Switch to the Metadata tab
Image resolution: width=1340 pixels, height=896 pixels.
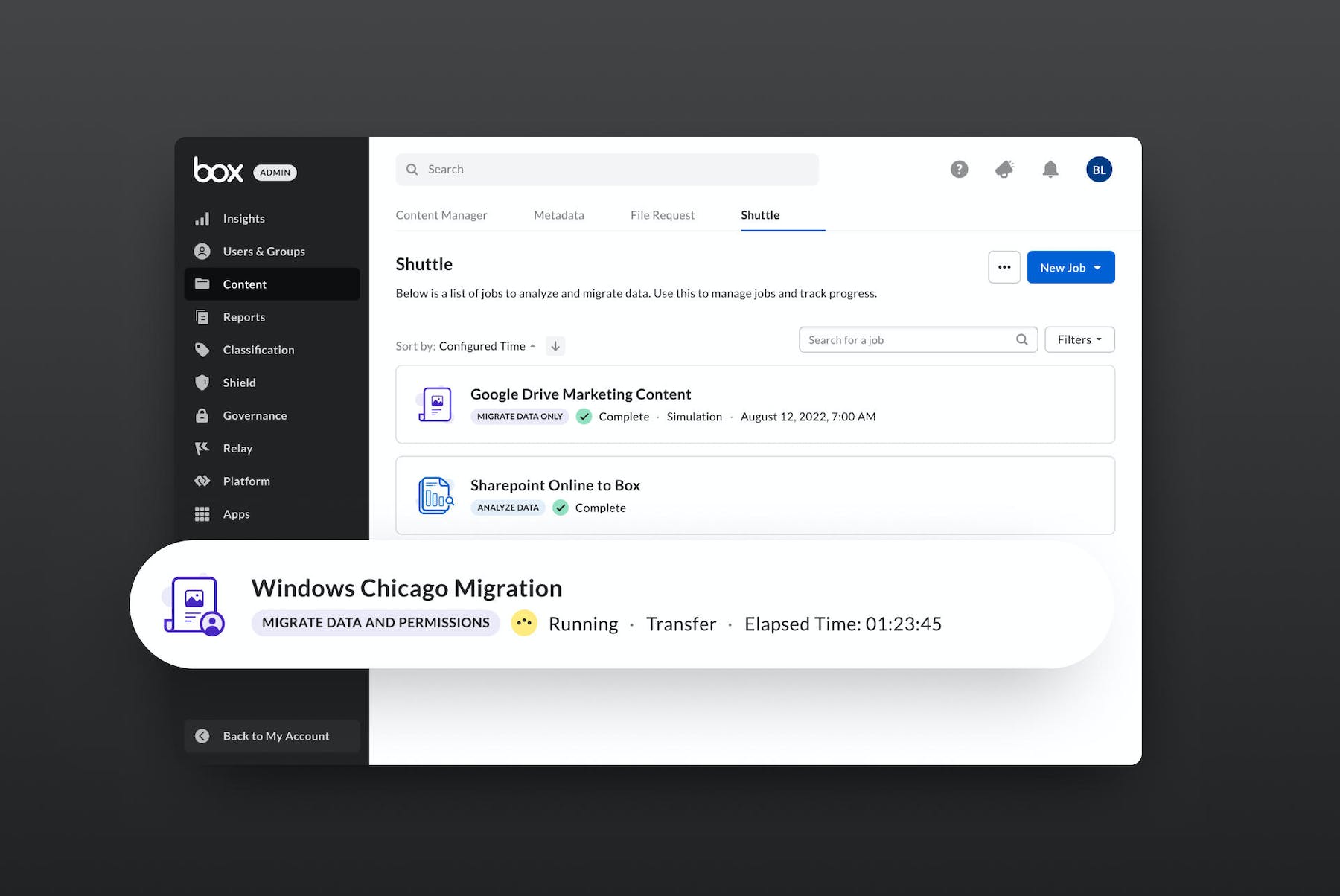558,215
